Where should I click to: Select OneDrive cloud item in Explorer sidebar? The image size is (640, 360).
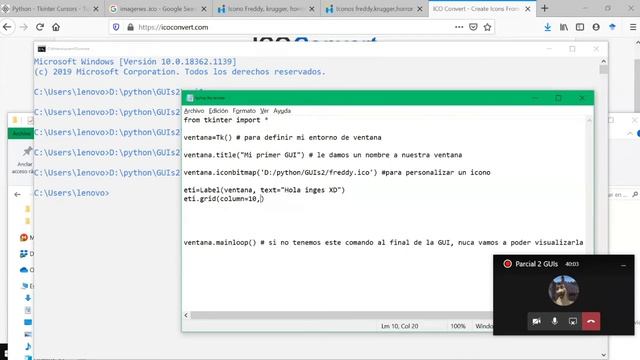pyautogui.click(x=24, y=270)
